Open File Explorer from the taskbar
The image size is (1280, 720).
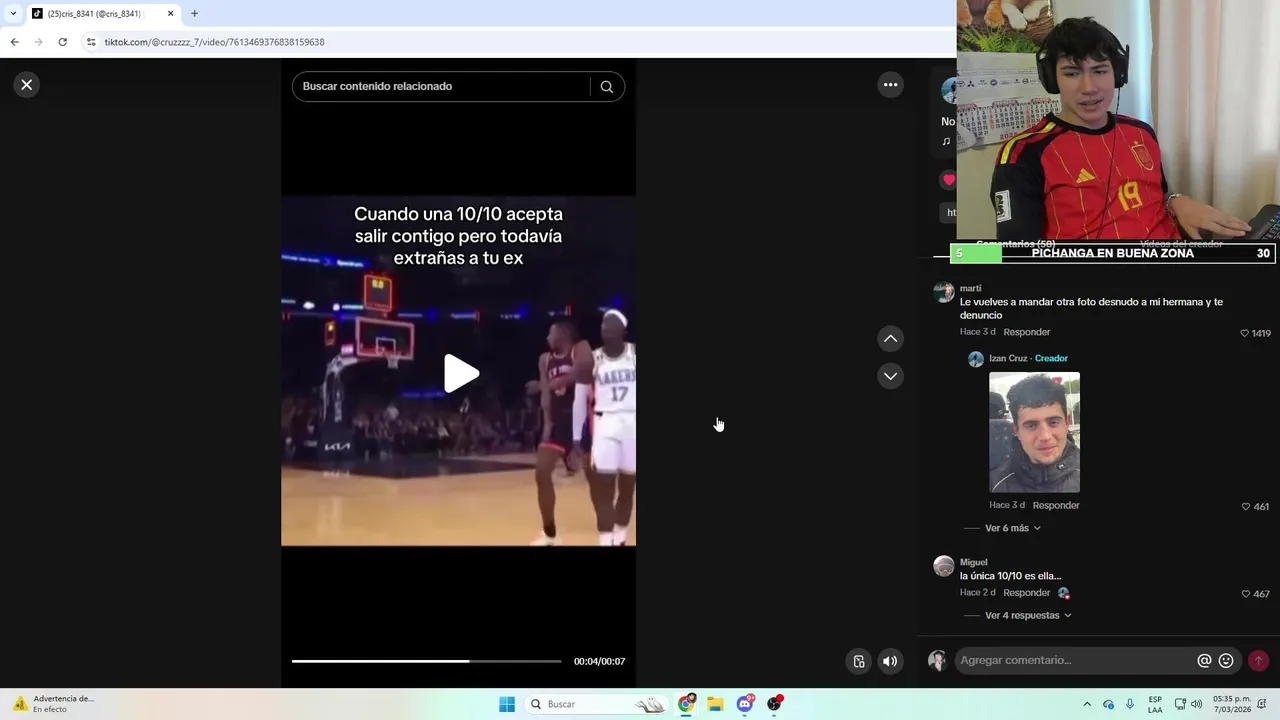(715, 704)
